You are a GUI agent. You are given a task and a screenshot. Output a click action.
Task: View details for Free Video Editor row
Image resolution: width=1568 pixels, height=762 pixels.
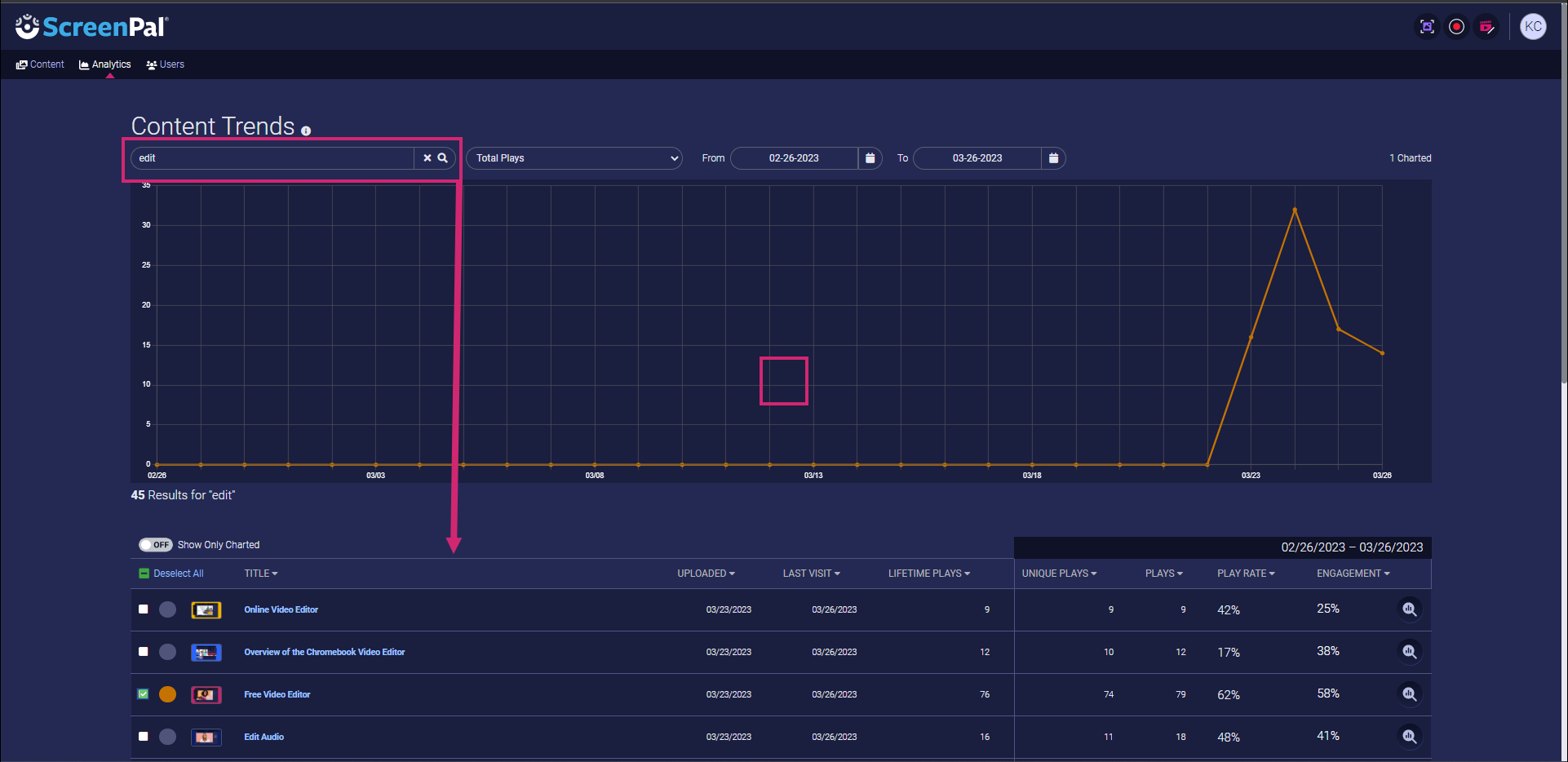click(1409, 694)
